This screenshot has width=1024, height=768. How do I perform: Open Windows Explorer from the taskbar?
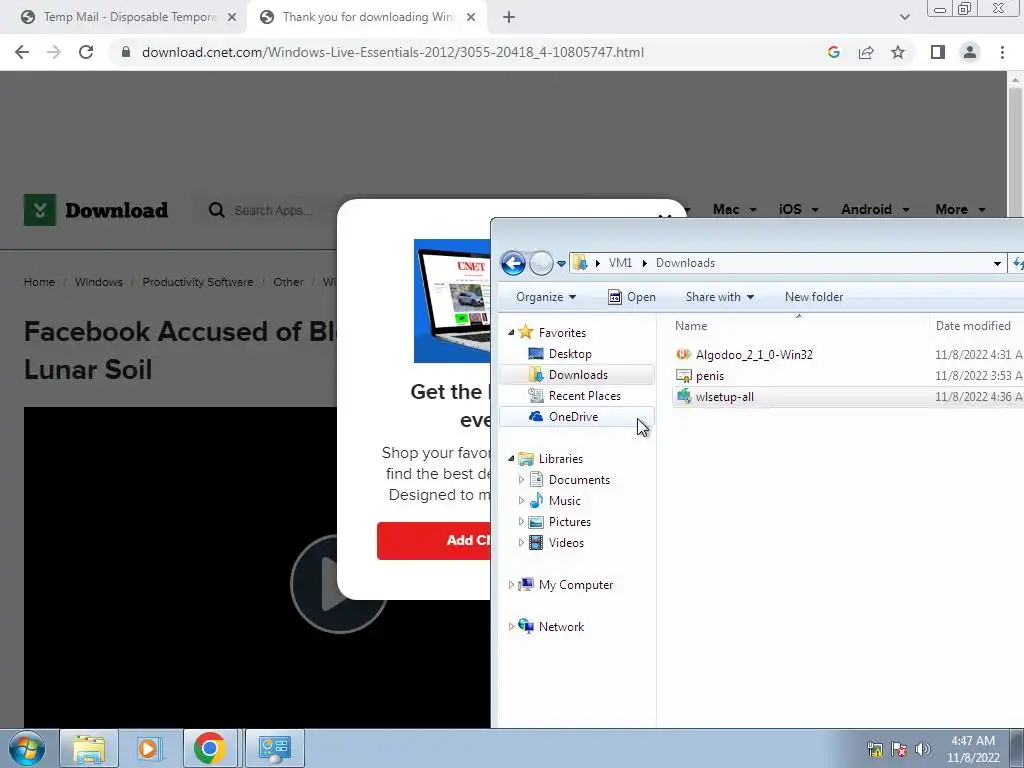(89, 748)
